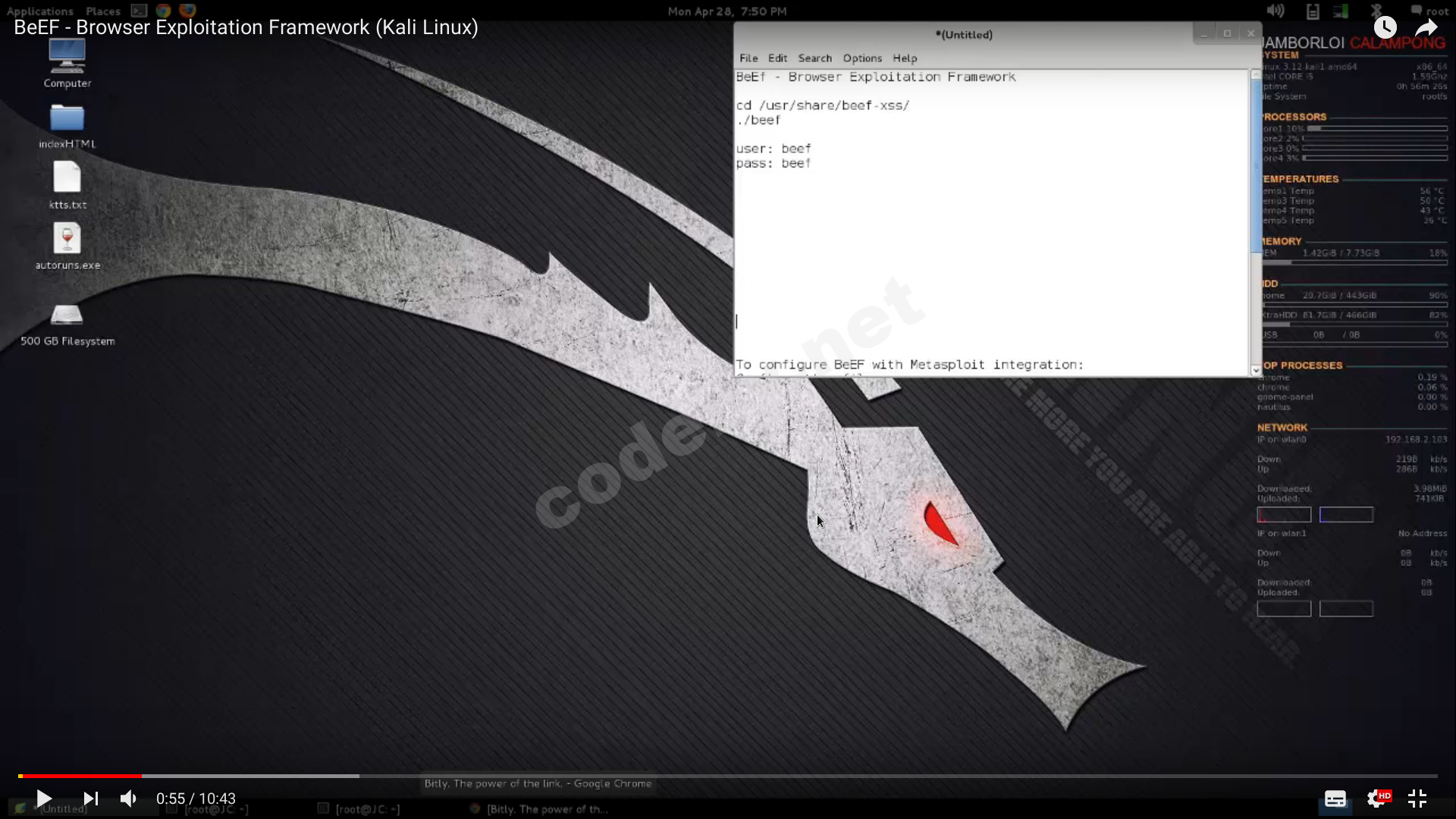Toggle subtitles on the video
This screenshot has height=819, width=1456.
coord(1335,799)
